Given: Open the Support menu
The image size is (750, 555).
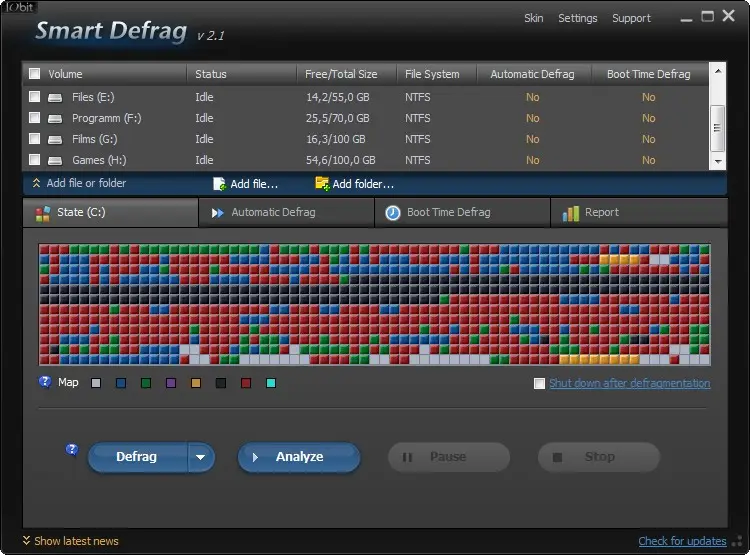Looking at the screenshot, I should (631, 19).
